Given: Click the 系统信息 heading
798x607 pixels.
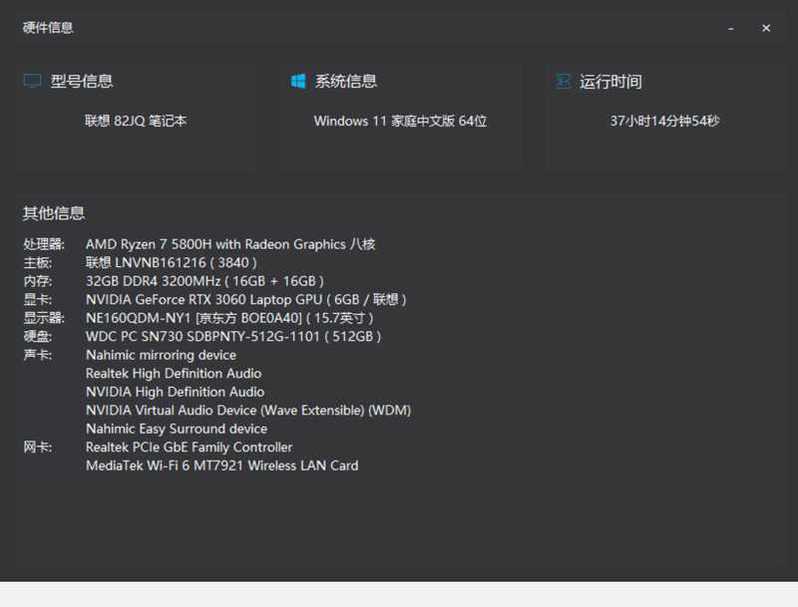Looking at the screenshot, I should point(346,81).
